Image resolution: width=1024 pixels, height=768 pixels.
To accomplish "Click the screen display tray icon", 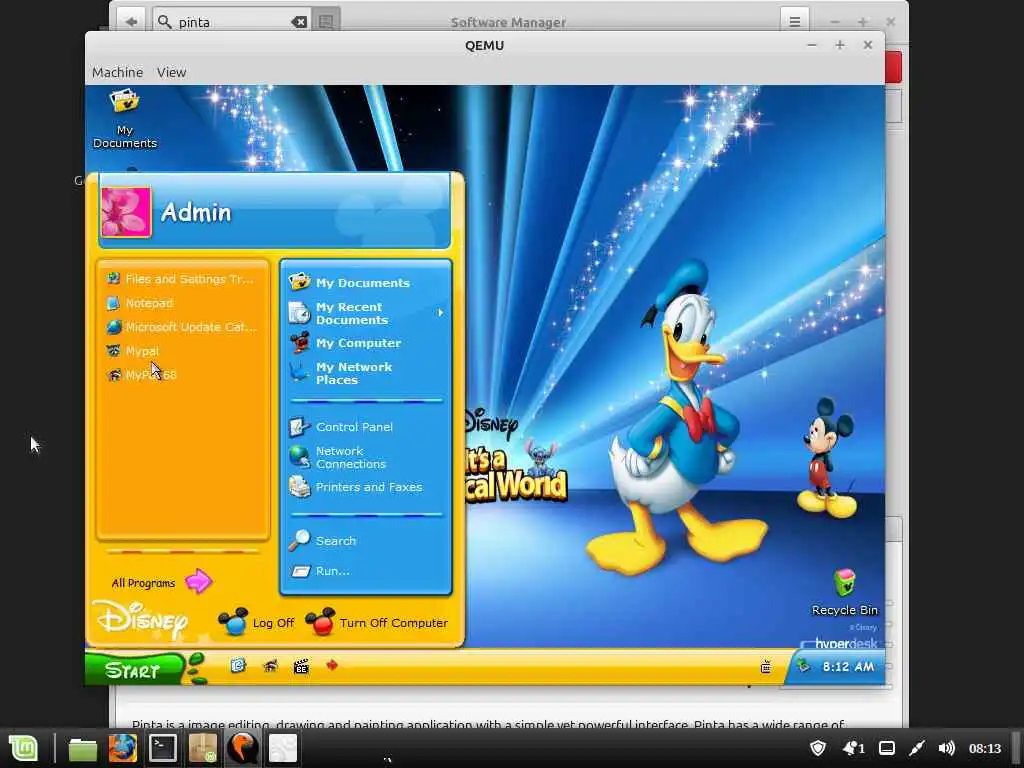I will [887, 748].
